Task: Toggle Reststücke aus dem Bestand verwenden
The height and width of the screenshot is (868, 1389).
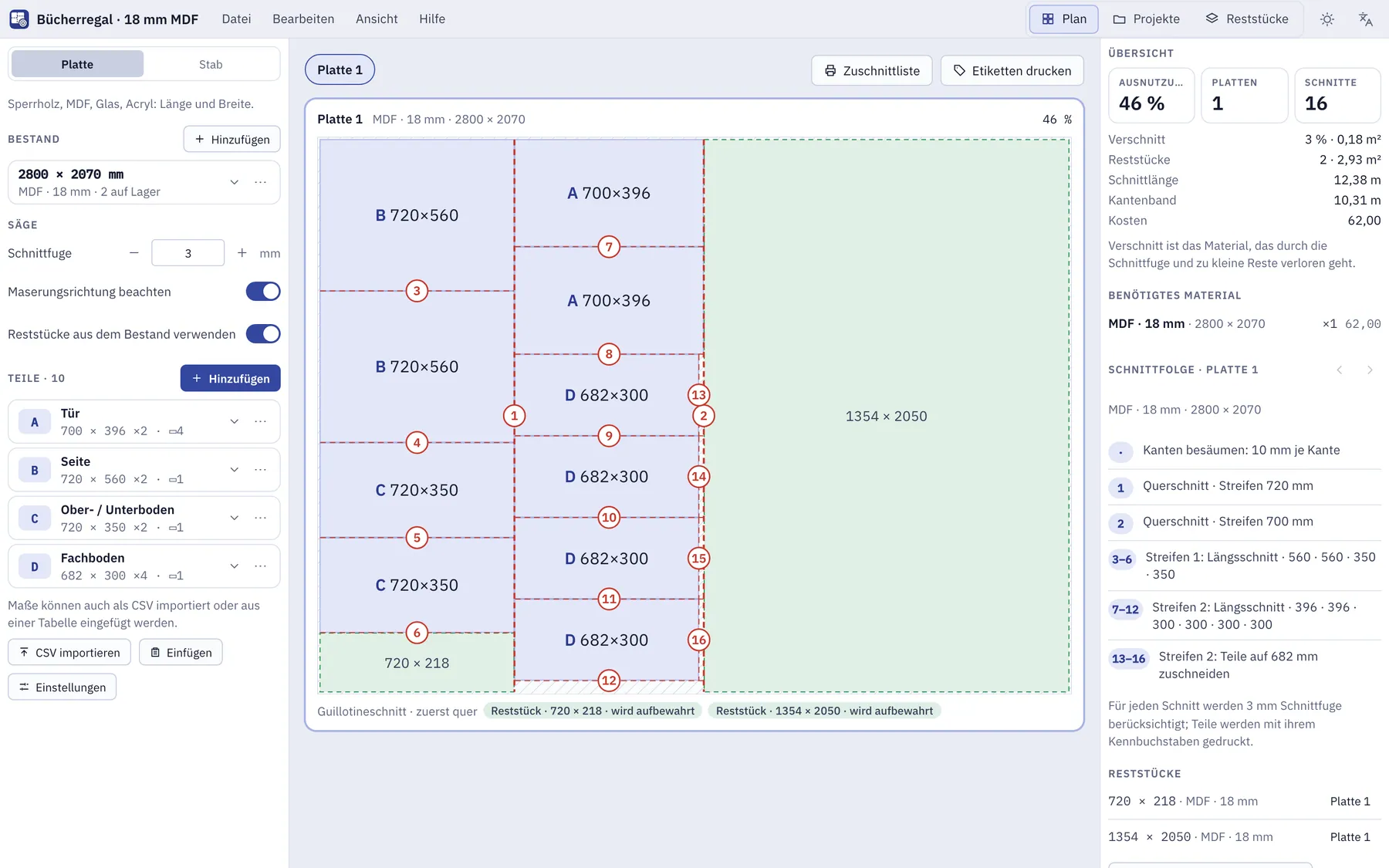Action: point(263,334)
